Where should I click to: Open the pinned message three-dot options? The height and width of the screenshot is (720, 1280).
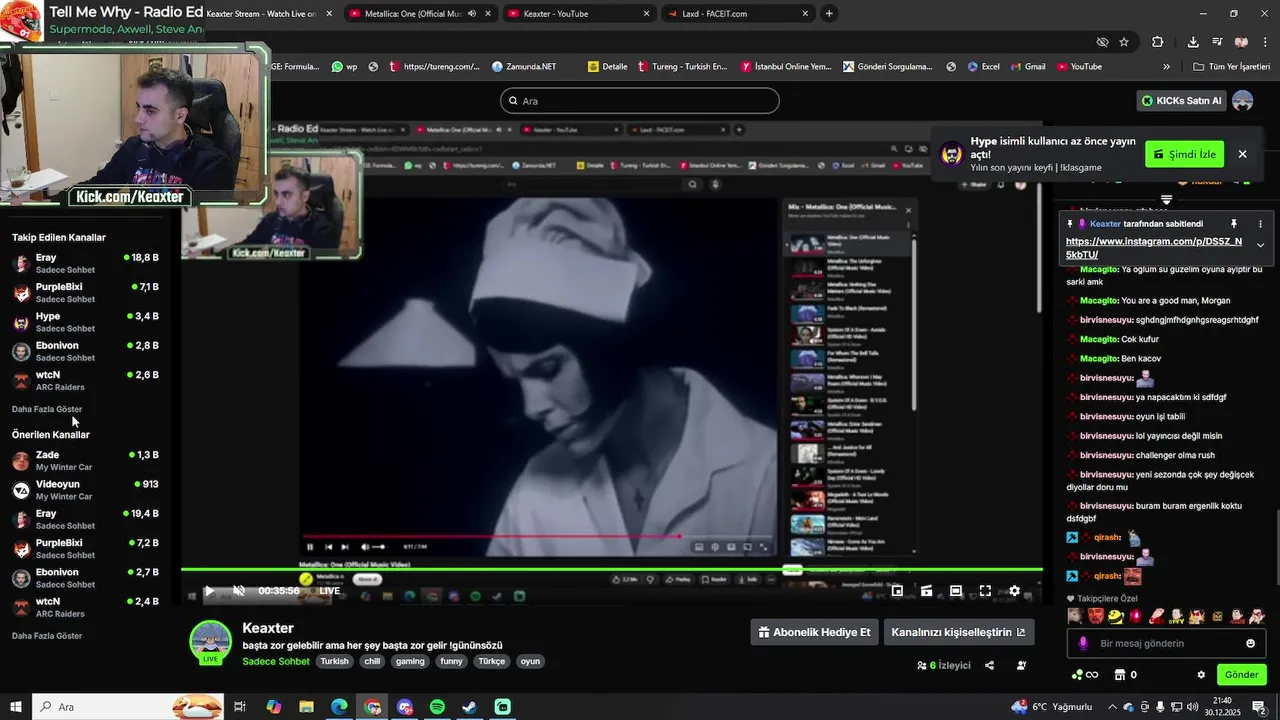pyautogui.click(x=1260, y=224)
